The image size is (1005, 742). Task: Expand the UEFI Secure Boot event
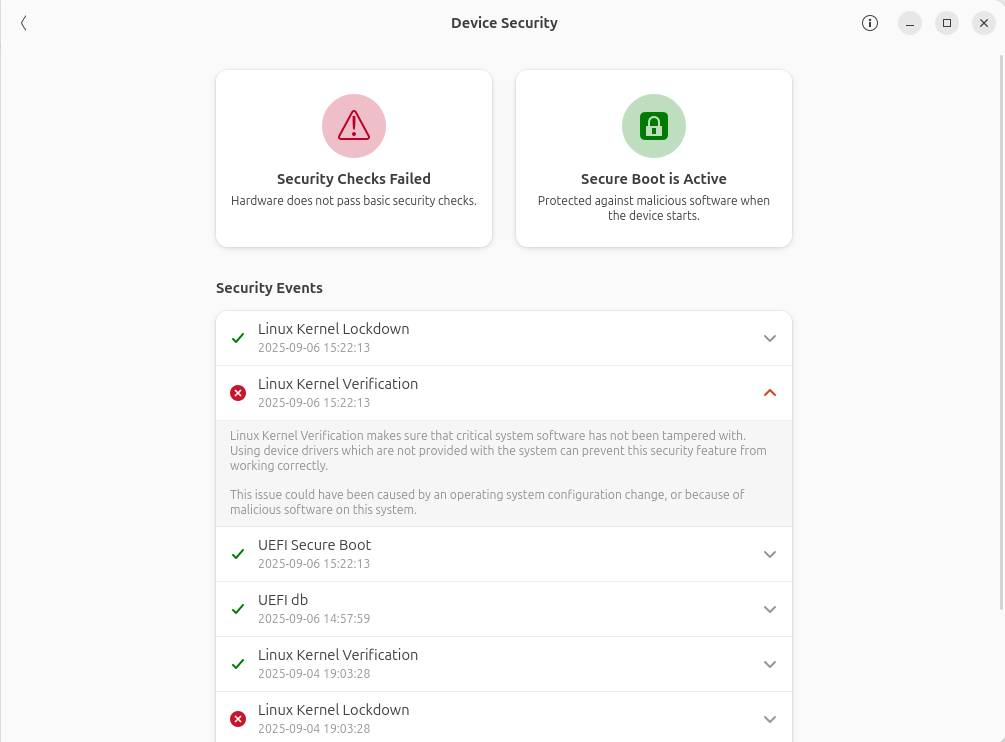(x=770, y=554)
